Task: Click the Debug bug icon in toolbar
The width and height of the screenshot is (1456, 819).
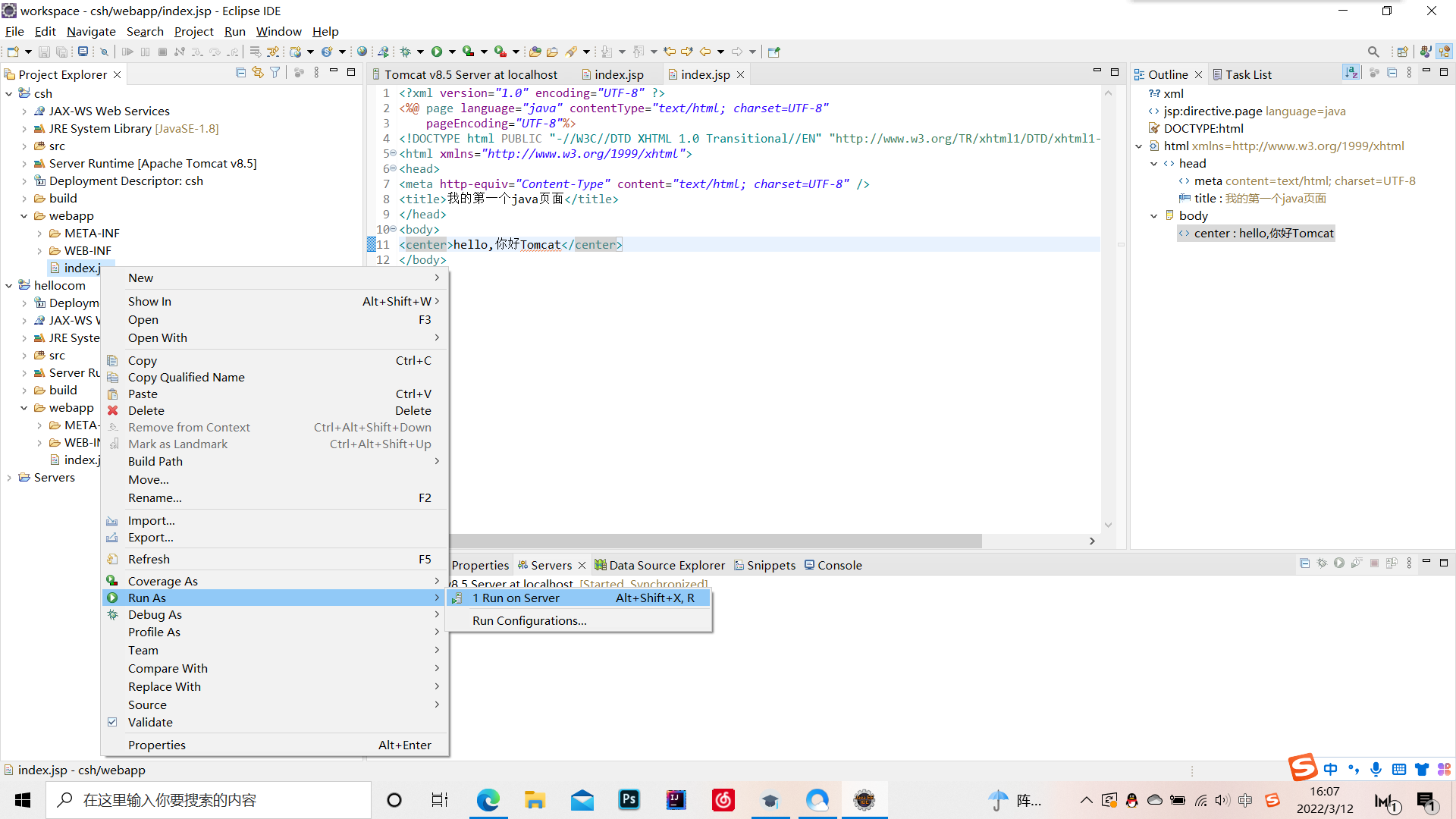Action: pyautogui.click(x=406, y=52)
